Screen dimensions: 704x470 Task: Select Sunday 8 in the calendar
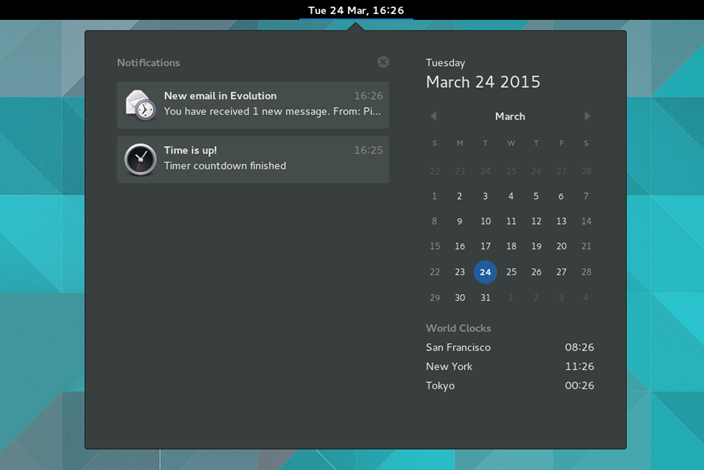pos(434,221)
